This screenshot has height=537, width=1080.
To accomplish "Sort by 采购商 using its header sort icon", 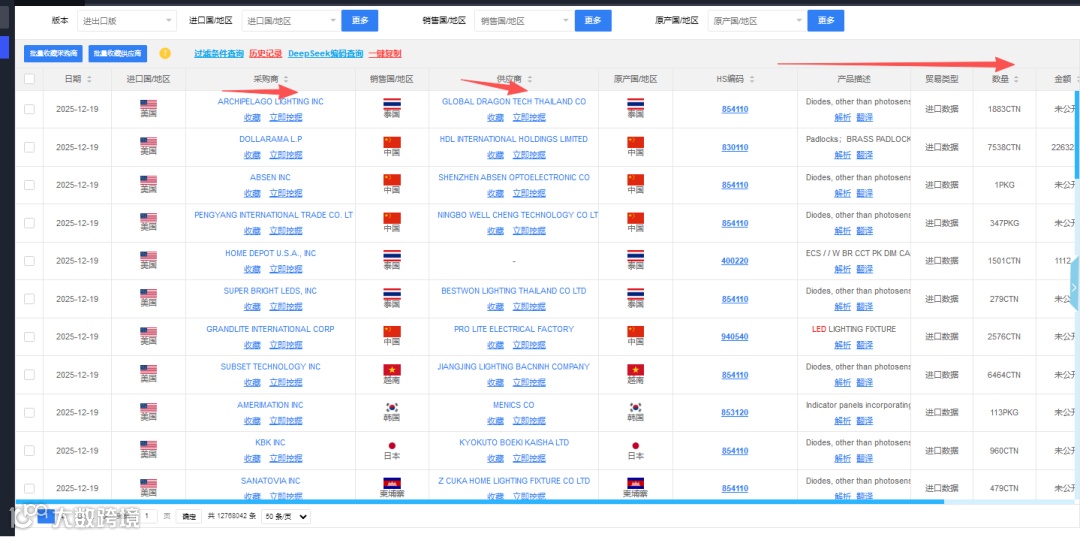I will pyautogui.click(x=286, y=79).
